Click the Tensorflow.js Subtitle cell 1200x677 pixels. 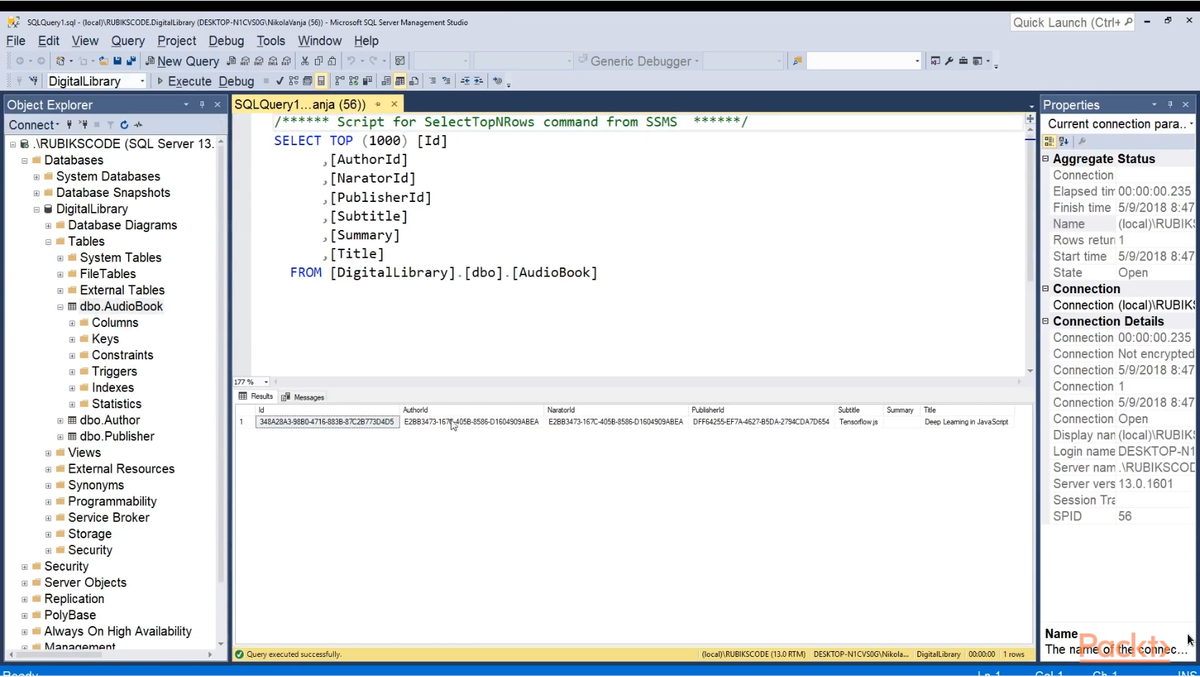pyautogui.click(x=858, y=422)
